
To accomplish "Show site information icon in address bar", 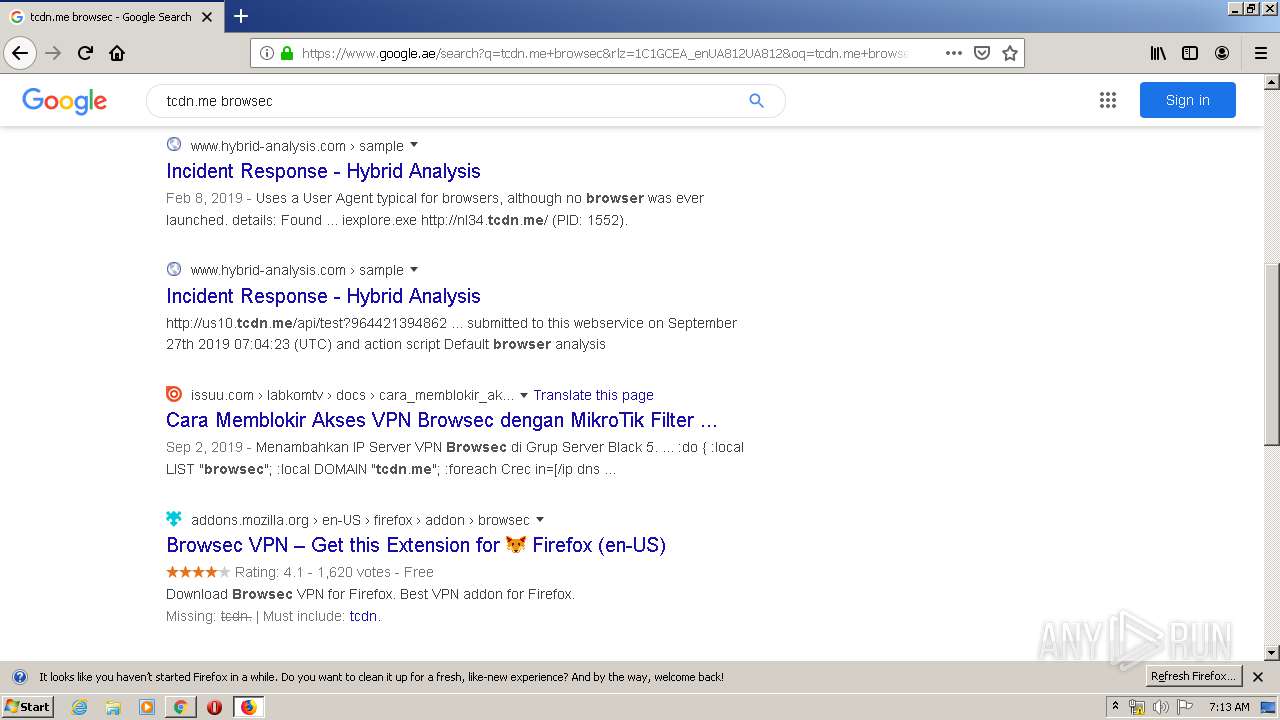I will 267,53.
